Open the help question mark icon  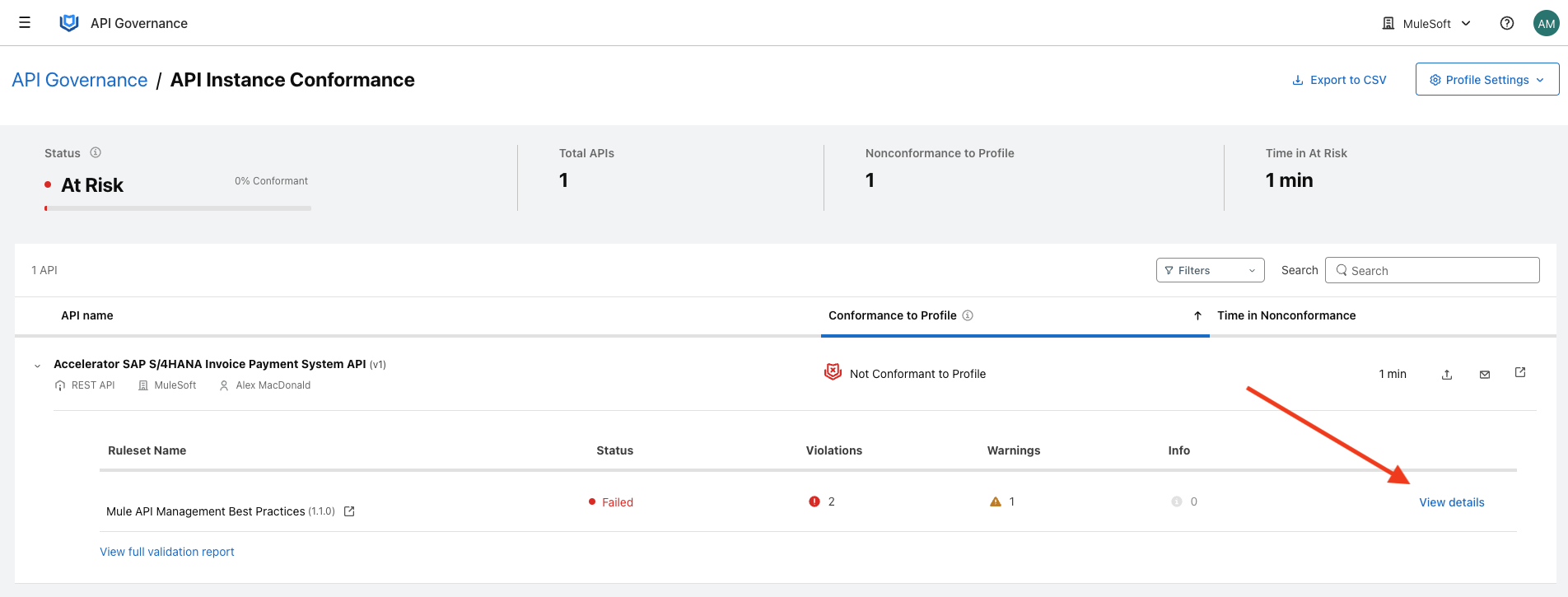pyautogui.click(x=1506, y=23)
